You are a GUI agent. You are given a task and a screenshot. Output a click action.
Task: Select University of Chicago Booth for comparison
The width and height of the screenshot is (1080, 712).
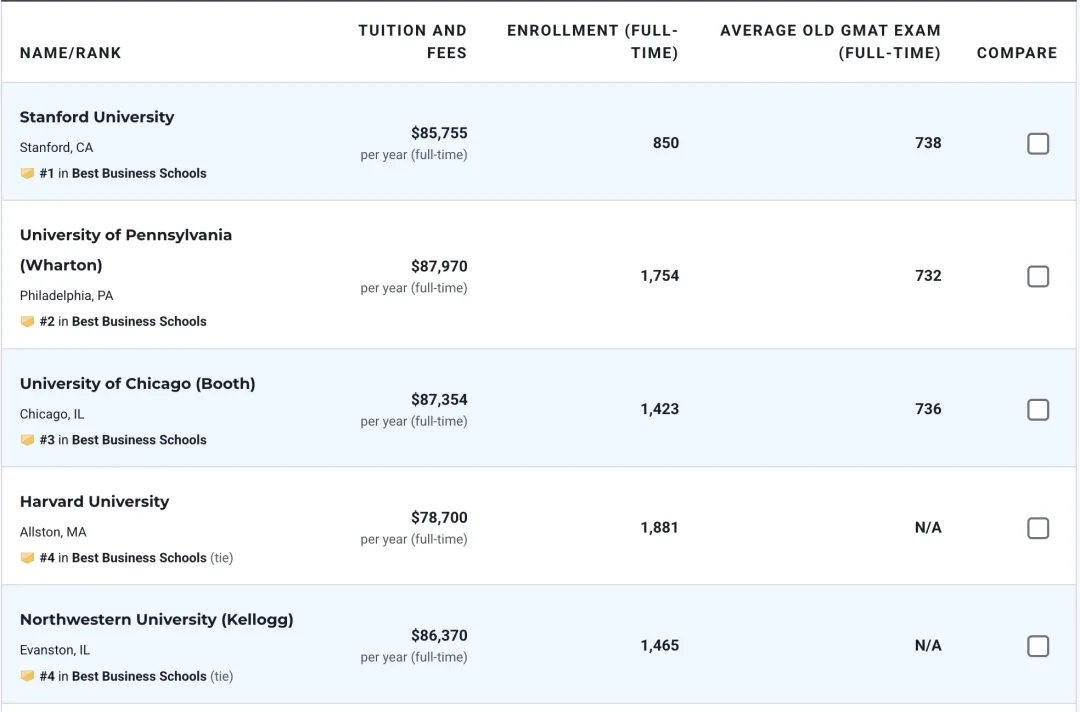coord(1038,410)
